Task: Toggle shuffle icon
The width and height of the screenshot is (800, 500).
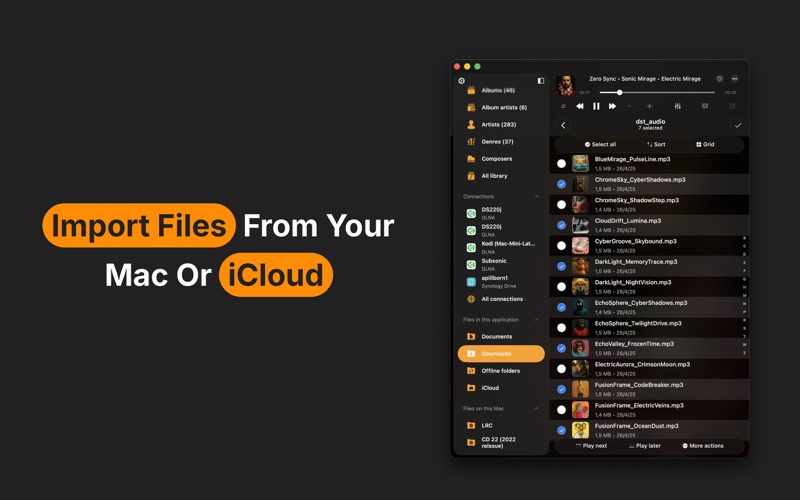Action: [629, 106]
